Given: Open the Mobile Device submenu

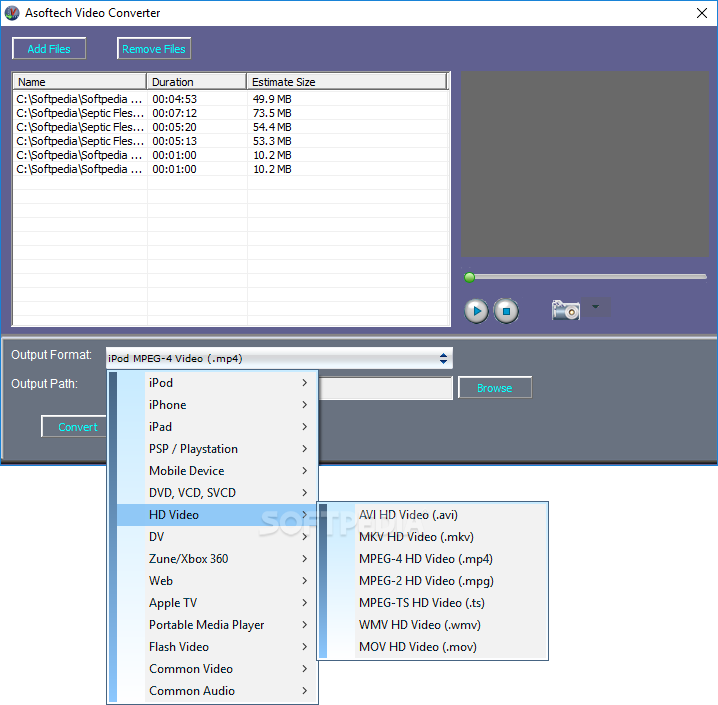Looking at the screenshot, I should click(x=217, y=471).
